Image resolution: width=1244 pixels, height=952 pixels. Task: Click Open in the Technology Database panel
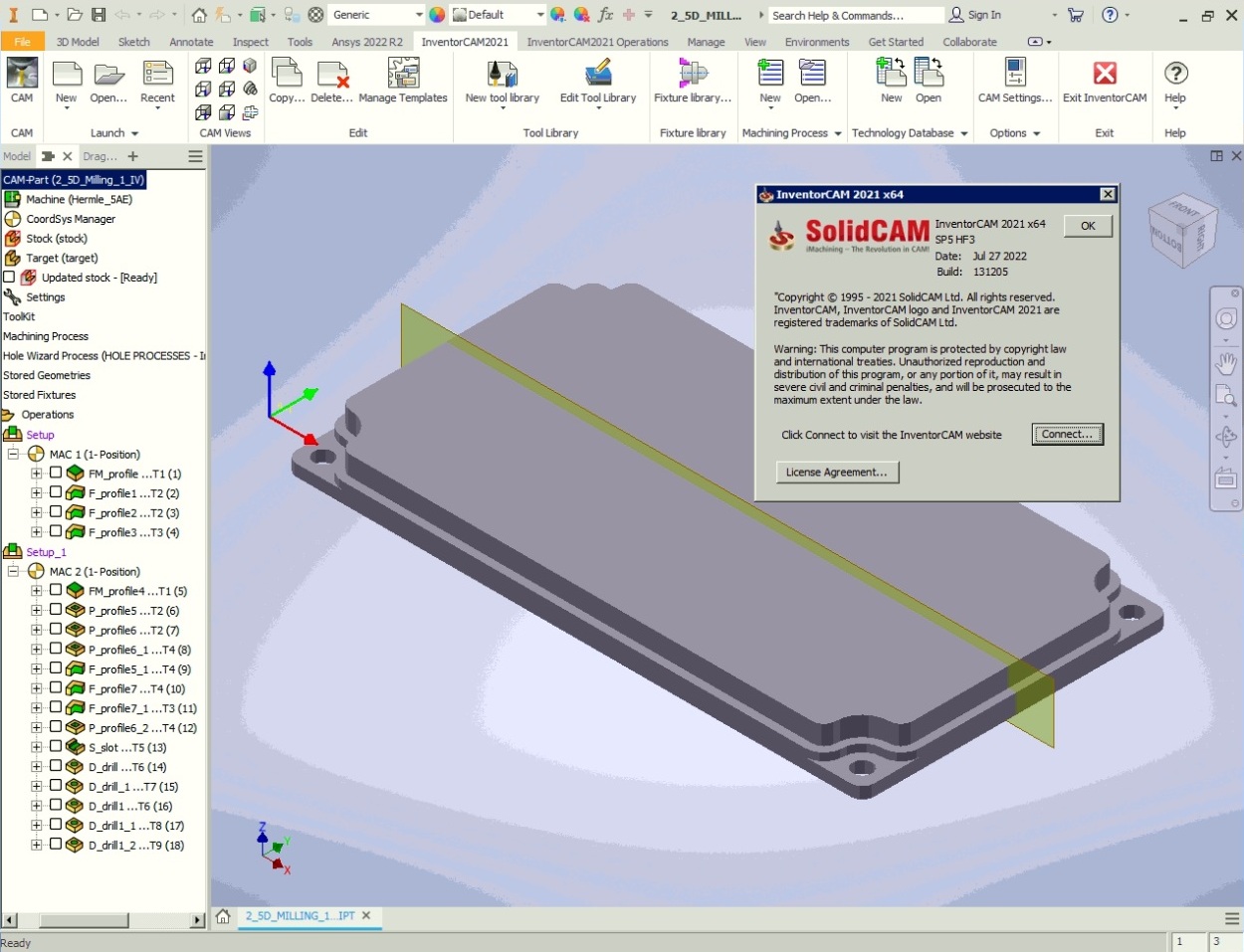pos(929,81)
